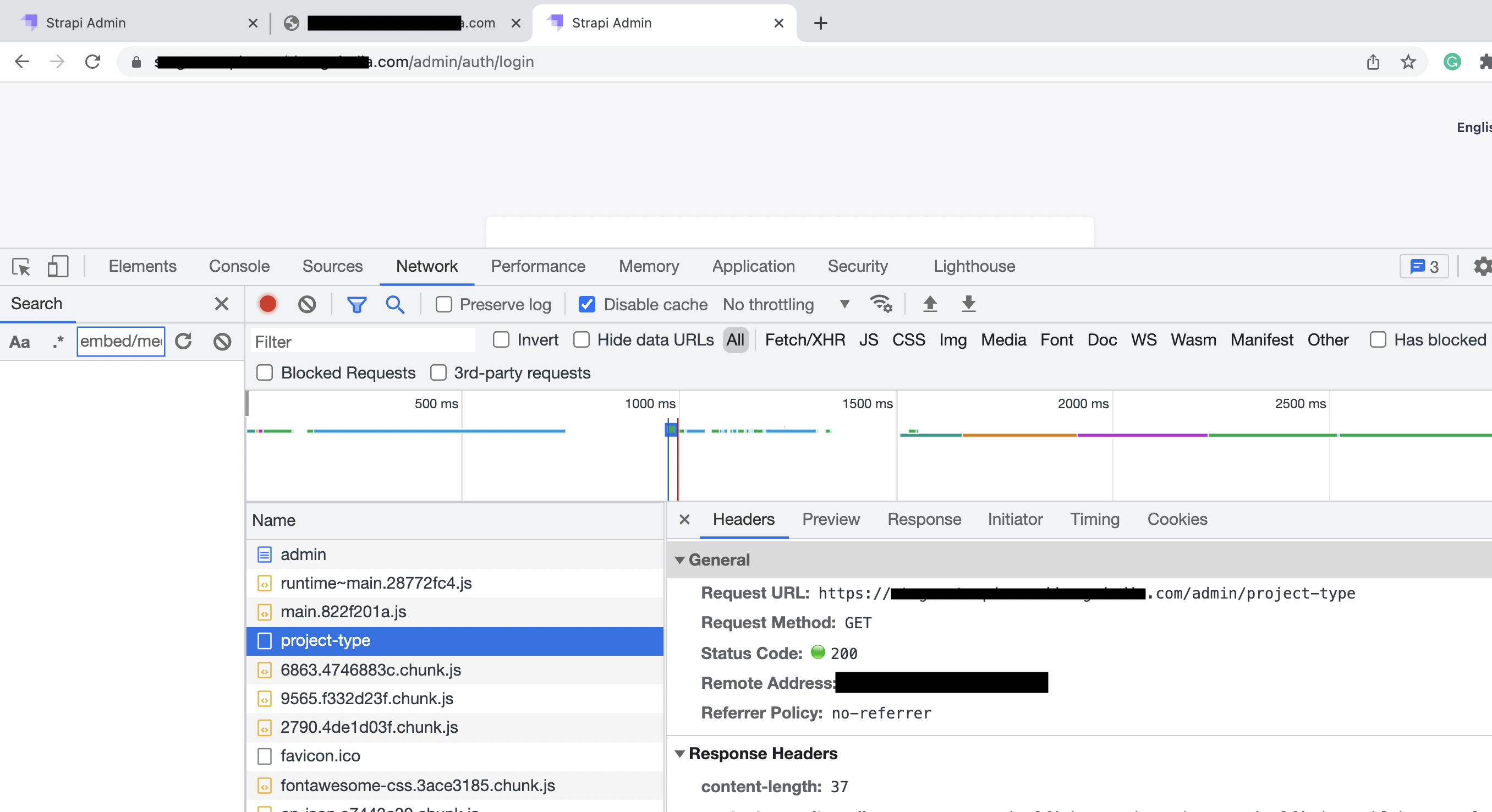Open network conditions wifi icon
The image size is (1492, 812).
click(x=881, y=304)
